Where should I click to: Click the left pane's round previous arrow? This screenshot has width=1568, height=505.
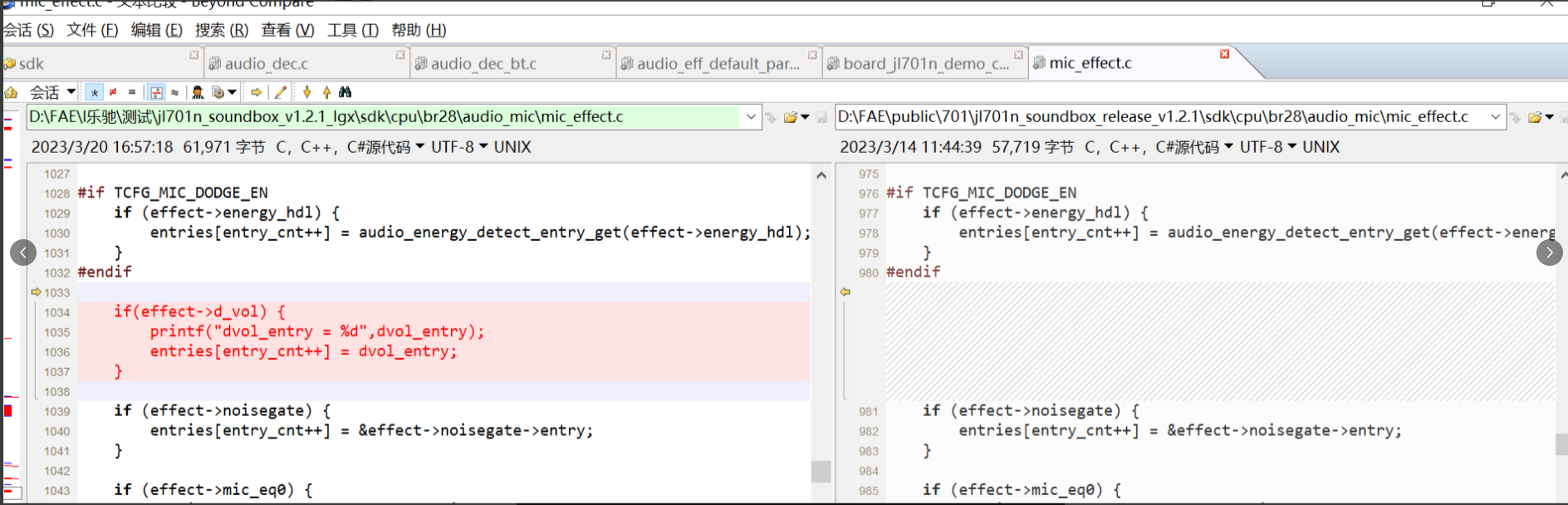tap(23, 252)
